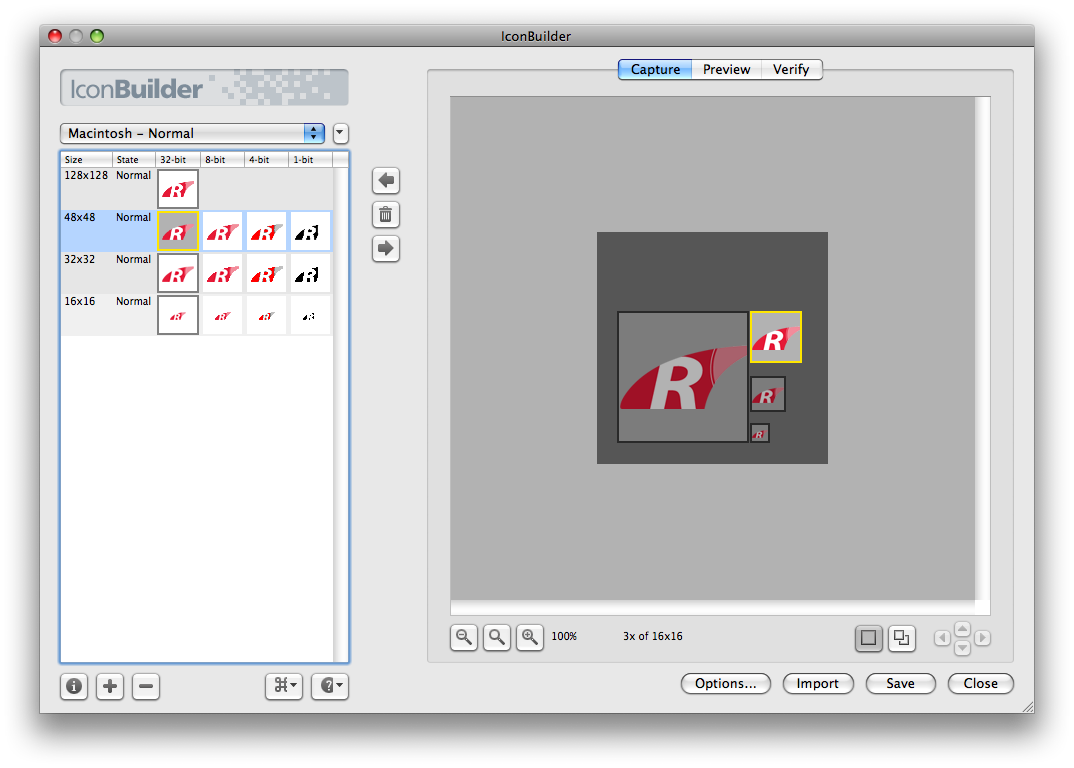Click the 8-bit column header
The image size is (1074, 768).
(x=223, y=160)
